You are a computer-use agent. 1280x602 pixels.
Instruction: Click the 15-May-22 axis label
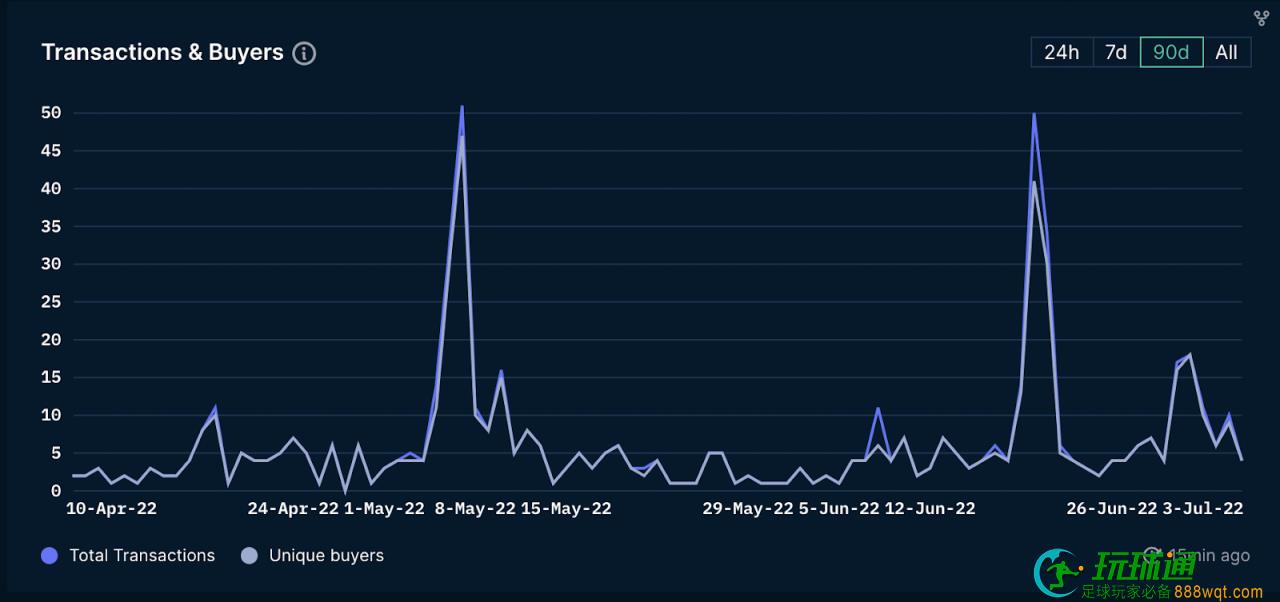coord(566,508)
